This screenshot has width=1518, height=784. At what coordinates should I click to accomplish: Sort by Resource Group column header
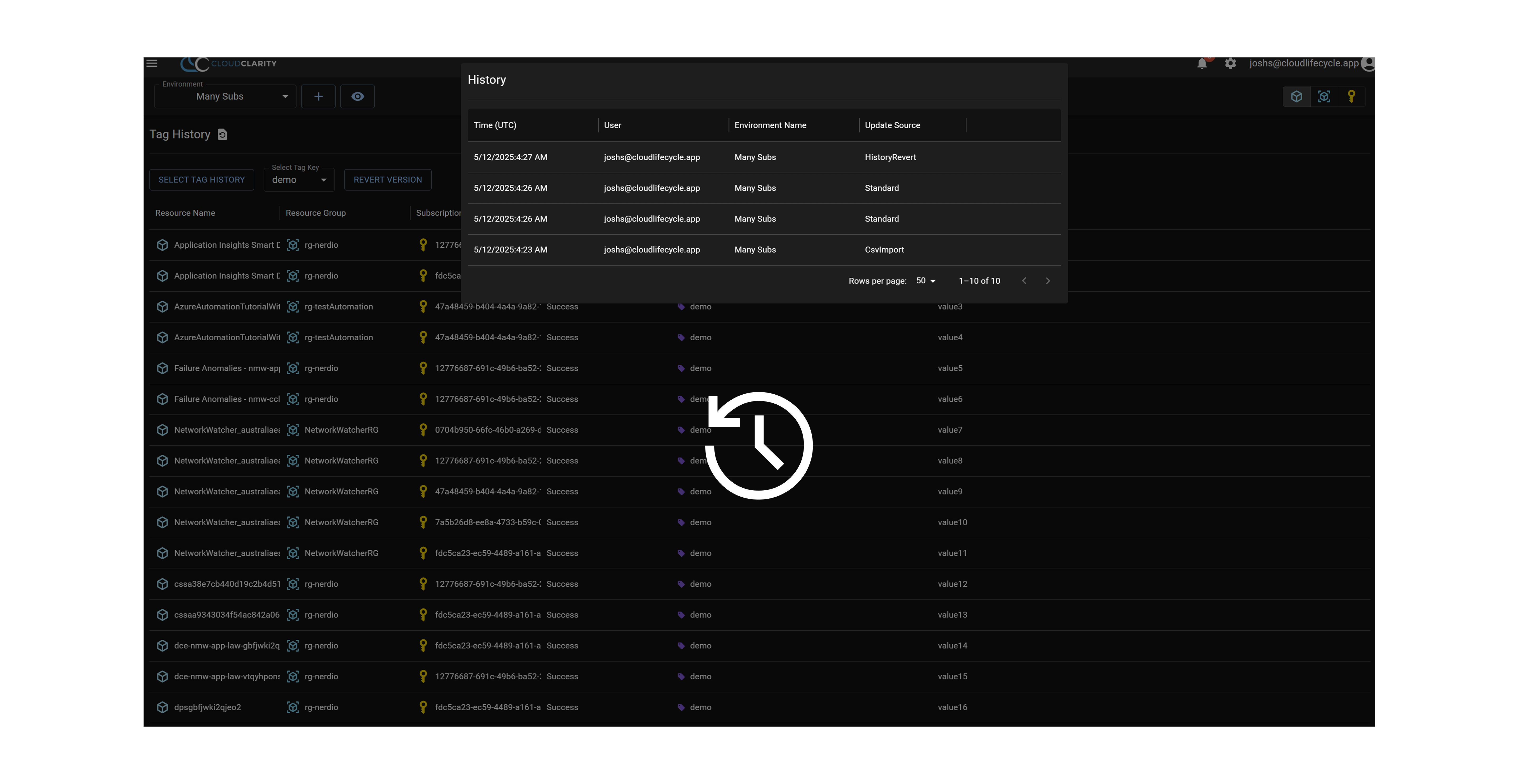tap(316, 213)
